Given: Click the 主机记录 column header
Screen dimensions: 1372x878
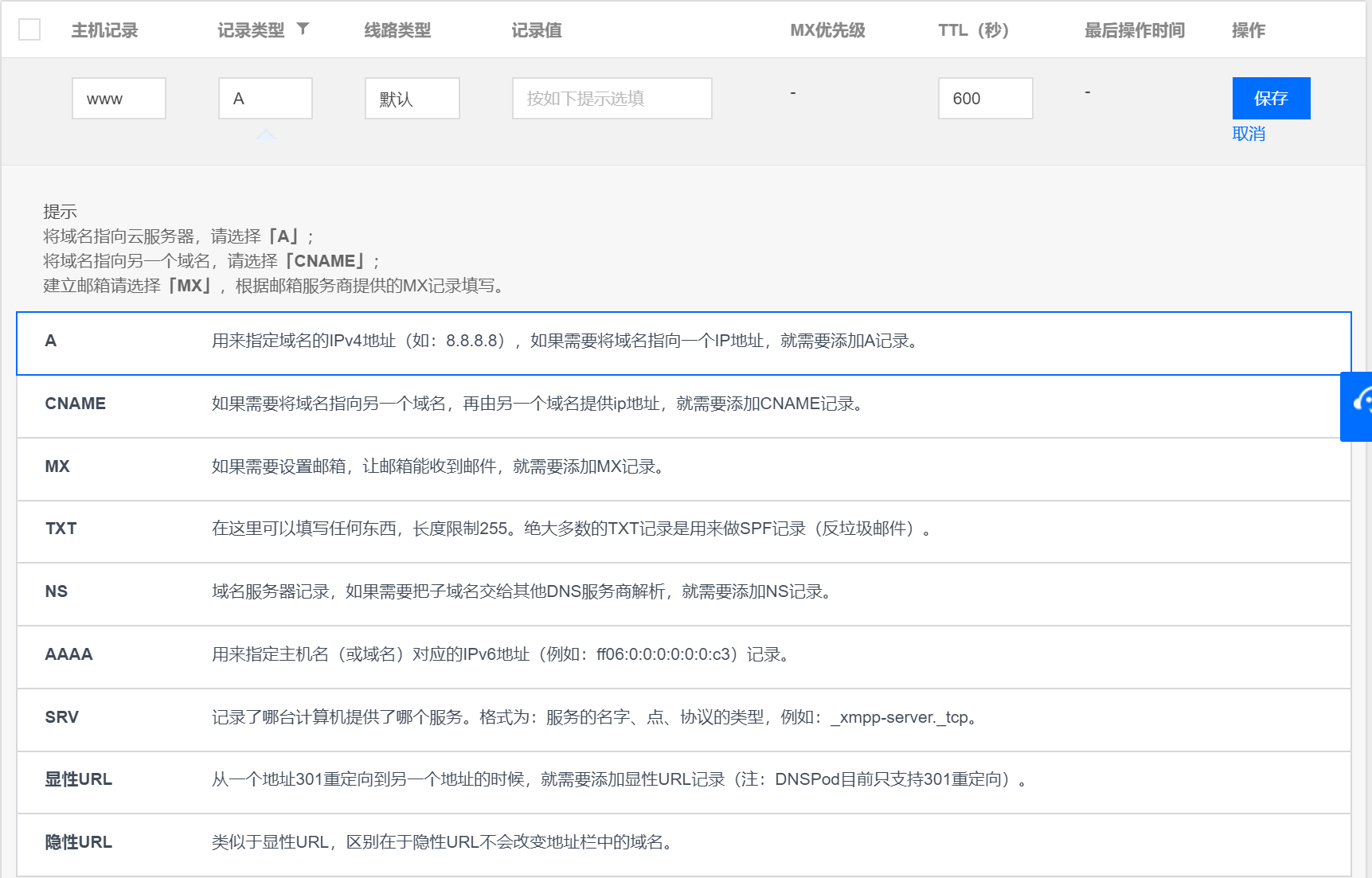Looking at the screenshot, I should tap(104, 30).
